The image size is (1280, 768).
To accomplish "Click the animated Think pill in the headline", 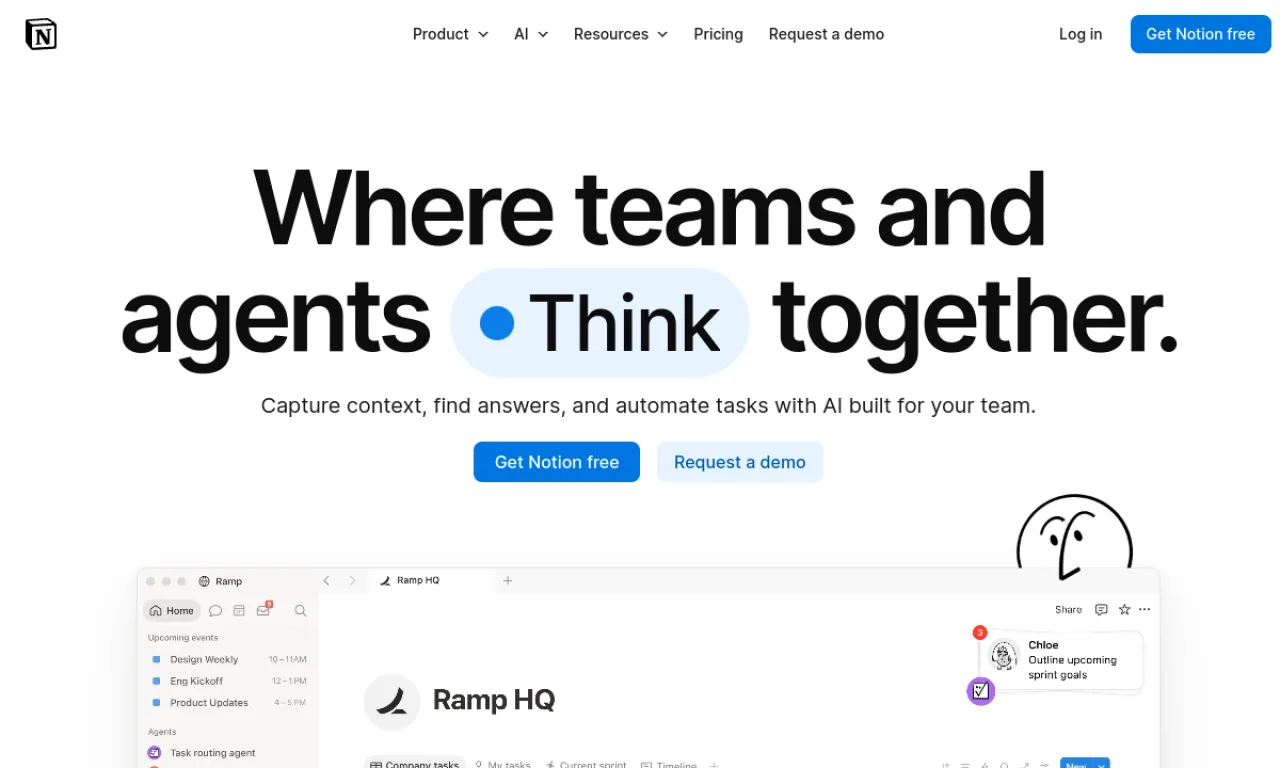I will pyautogui.click(x=600, y=323).
